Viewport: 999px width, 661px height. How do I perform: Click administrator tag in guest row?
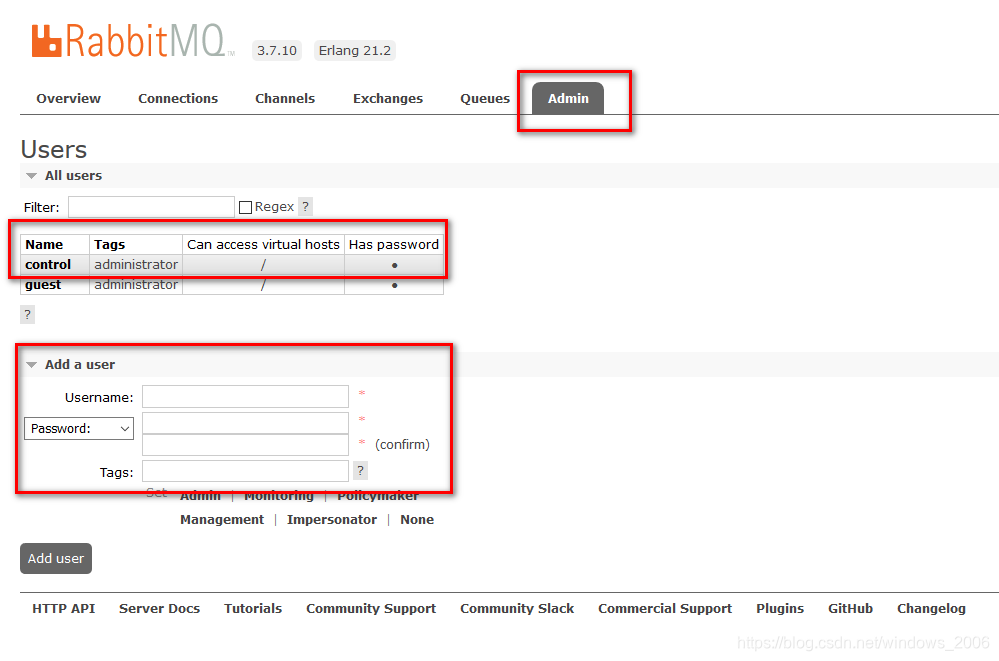[136, 285]
